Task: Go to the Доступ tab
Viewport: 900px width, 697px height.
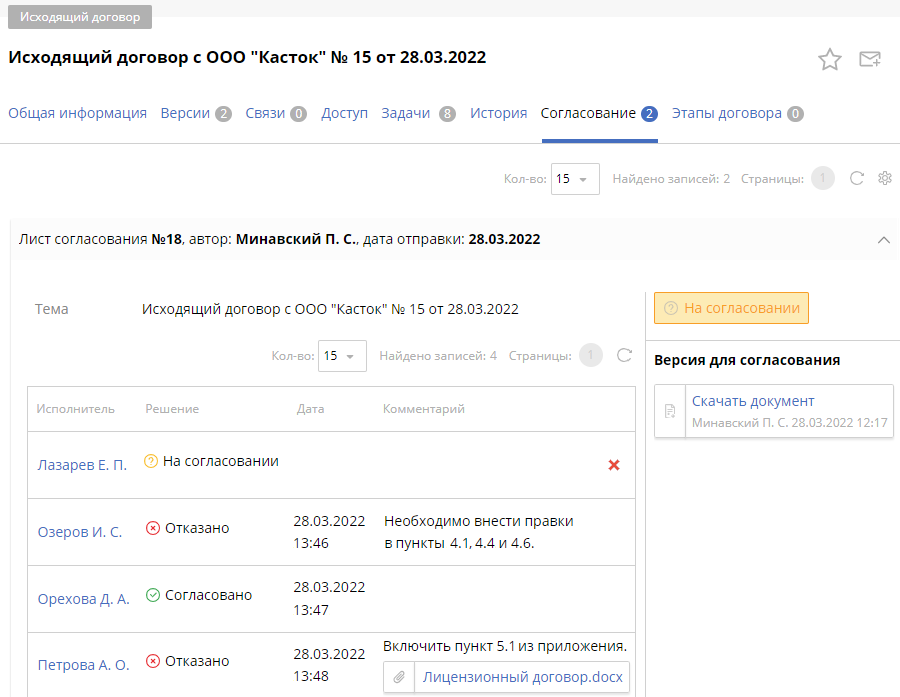Action: click(344, 114)
